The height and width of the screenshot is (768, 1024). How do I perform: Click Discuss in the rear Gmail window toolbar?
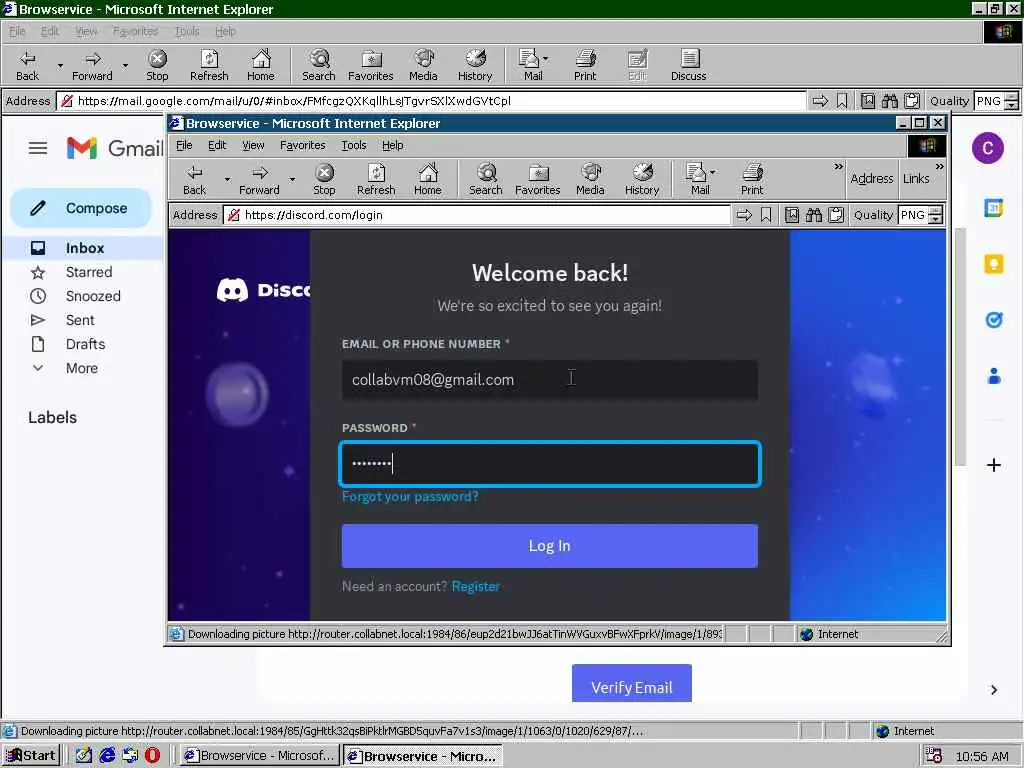[x=689, y=66]
